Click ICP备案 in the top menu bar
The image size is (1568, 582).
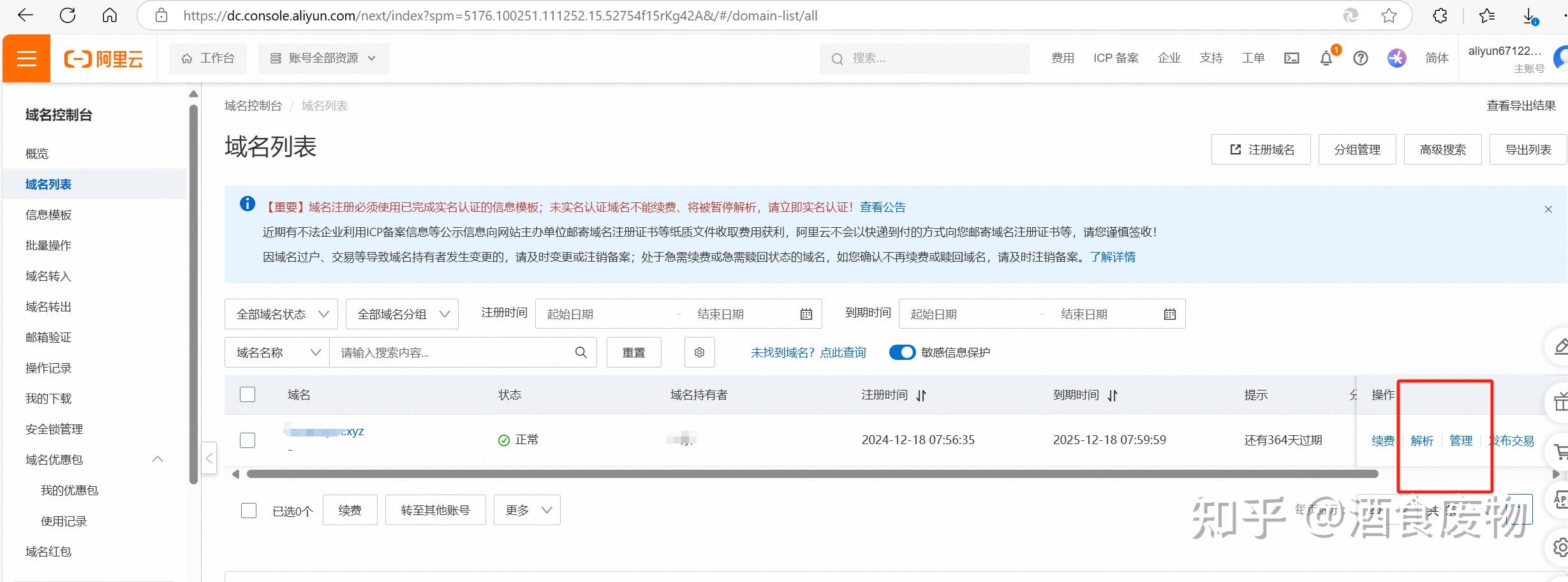(1116, 57)
